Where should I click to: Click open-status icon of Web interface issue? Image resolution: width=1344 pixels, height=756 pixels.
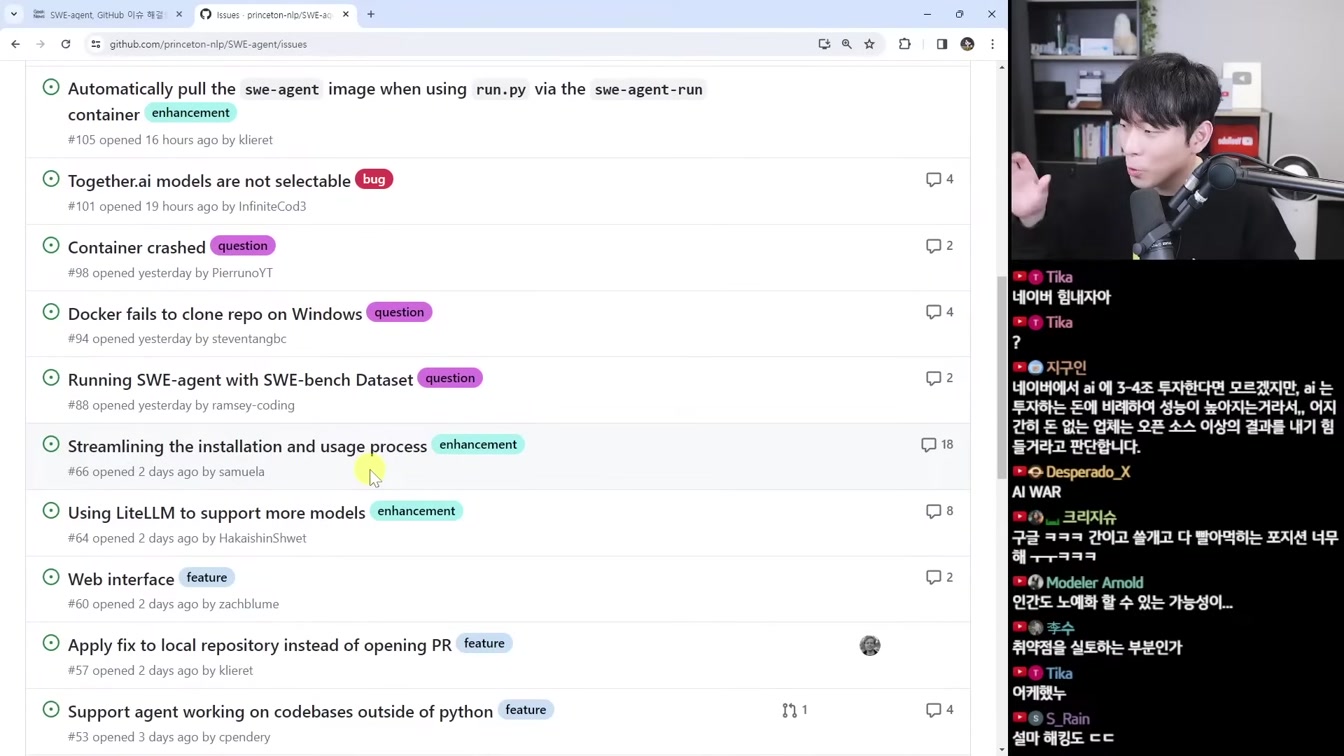point(51,577)
